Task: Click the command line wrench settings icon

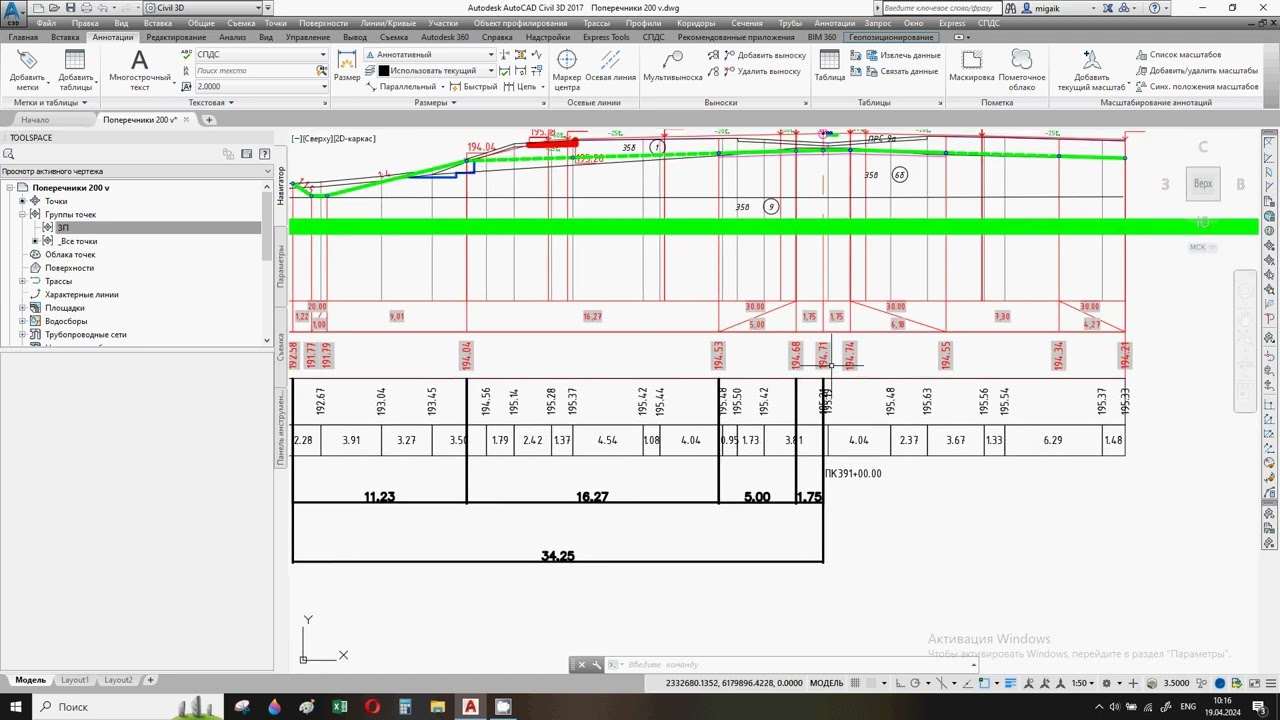Action: click(x=598, y=665)
